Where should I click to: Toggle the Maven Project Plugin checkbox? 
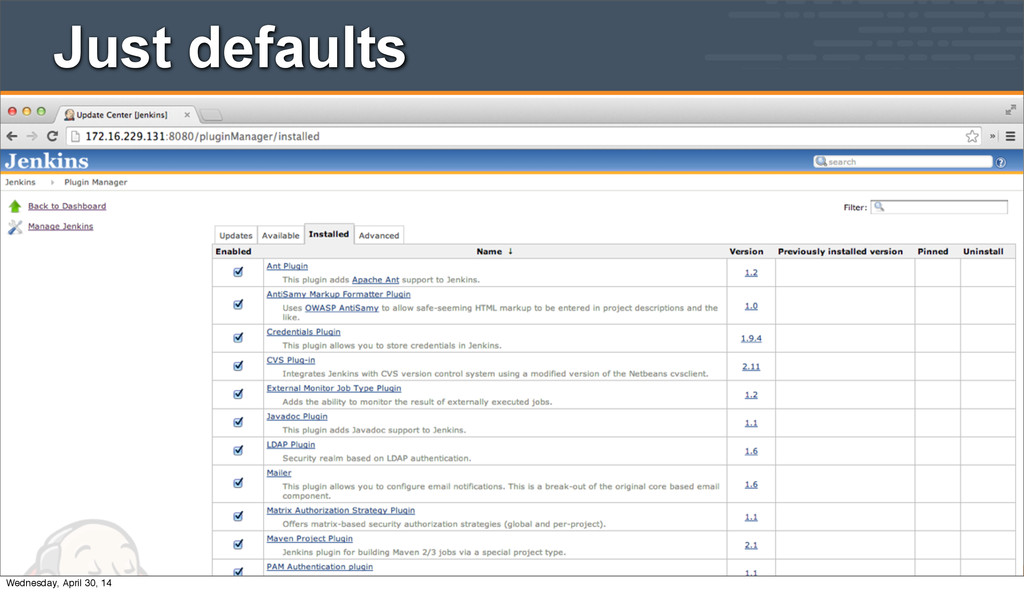pyautogui.click(x=238, y=544)
